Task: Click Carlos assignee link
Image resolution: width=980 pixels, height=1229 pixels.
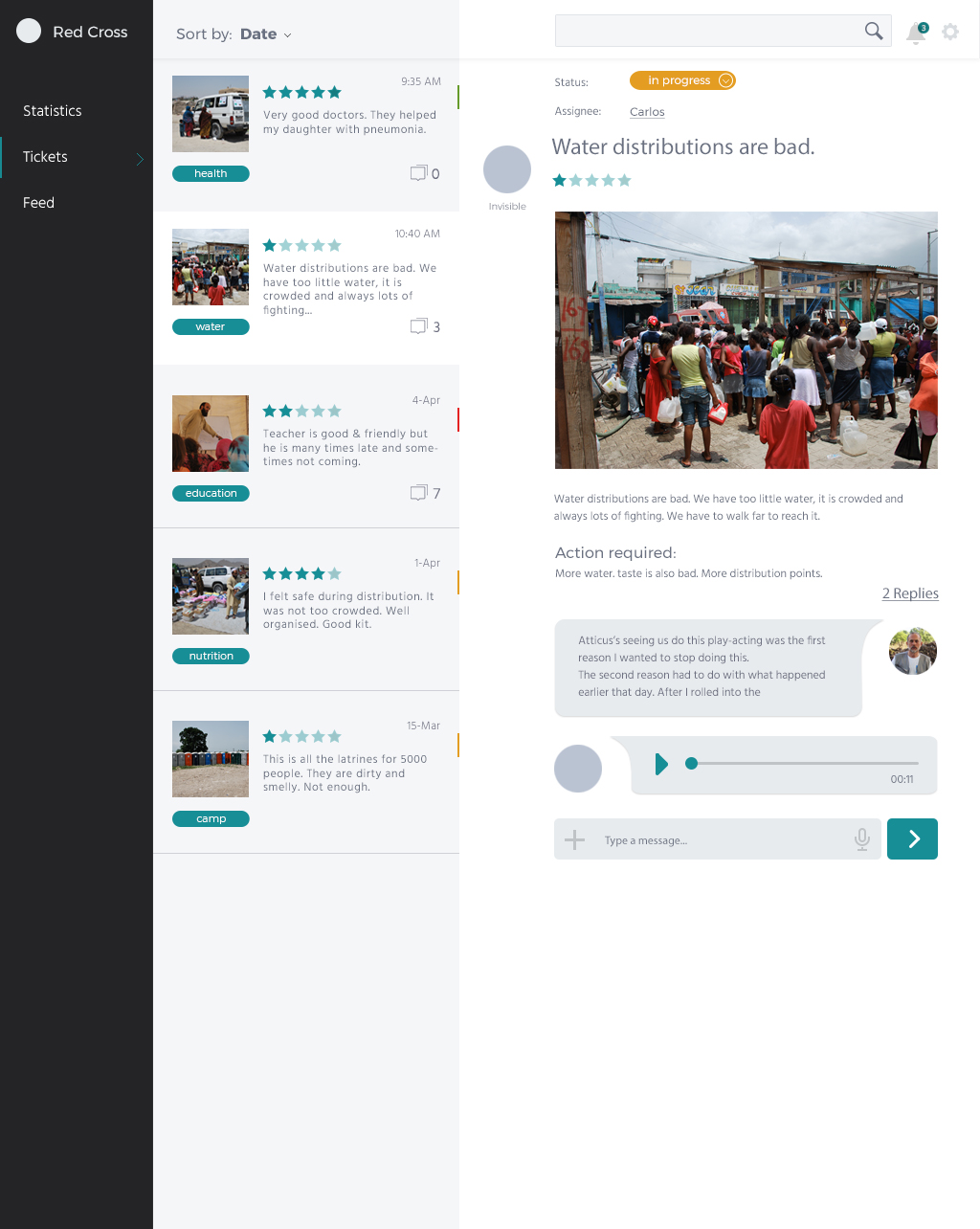Action: point(647,112)
